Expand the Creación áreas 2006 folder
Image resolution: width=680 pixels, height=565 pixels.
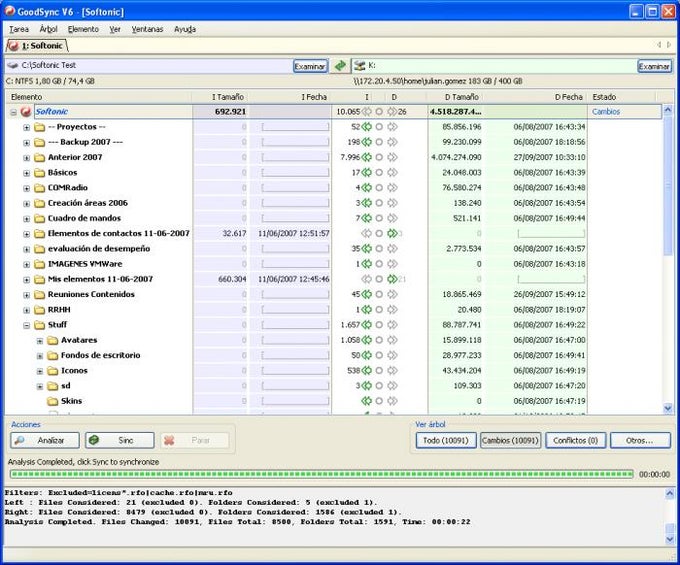point(26,204)
